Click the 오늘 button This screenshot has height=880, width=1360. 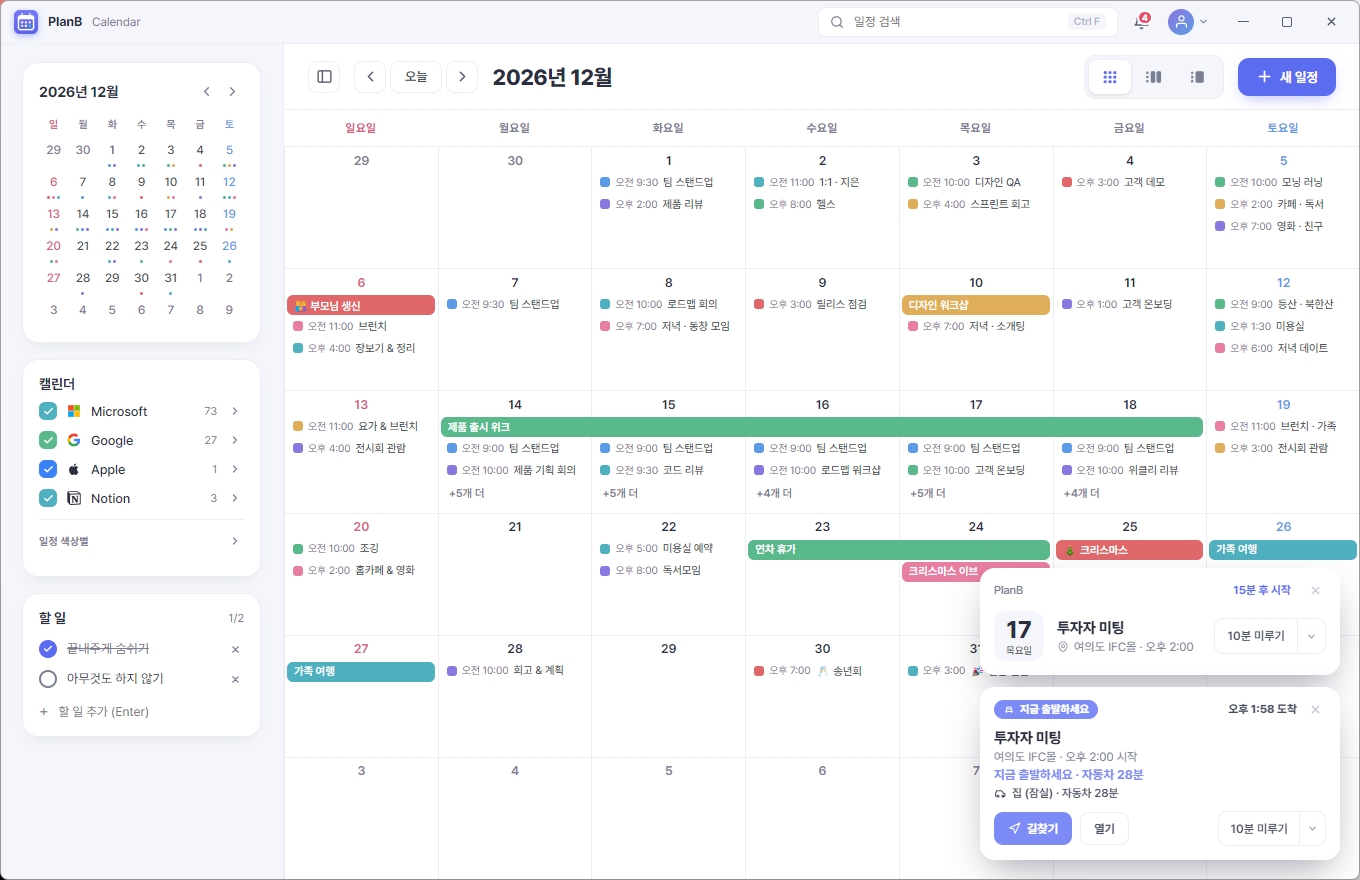(416, 77)
